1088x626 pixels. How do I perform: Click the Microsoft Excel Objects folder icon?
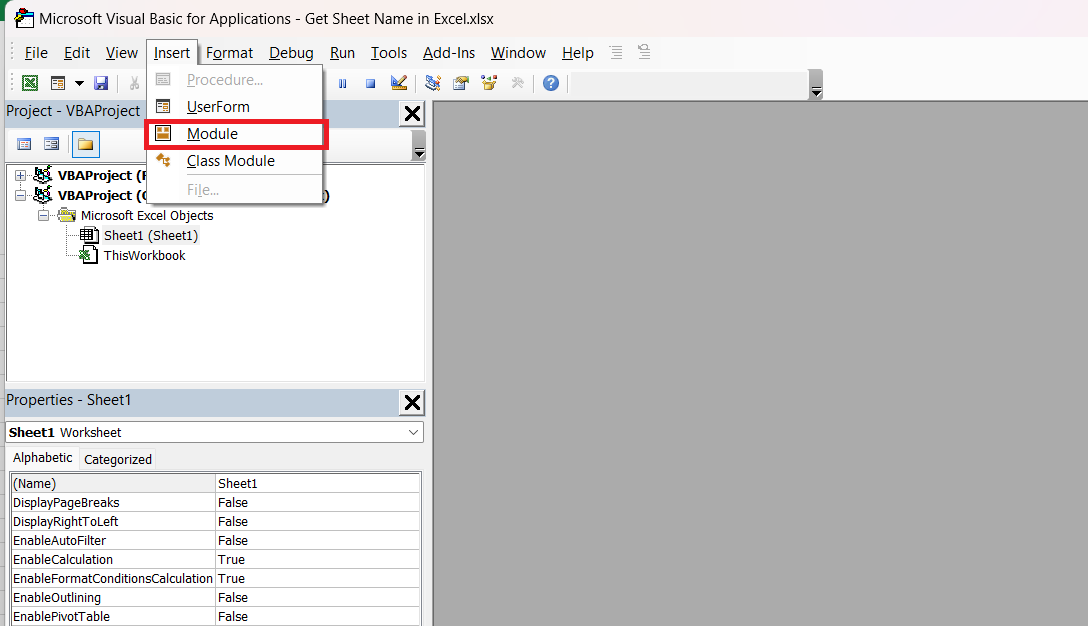67,215
